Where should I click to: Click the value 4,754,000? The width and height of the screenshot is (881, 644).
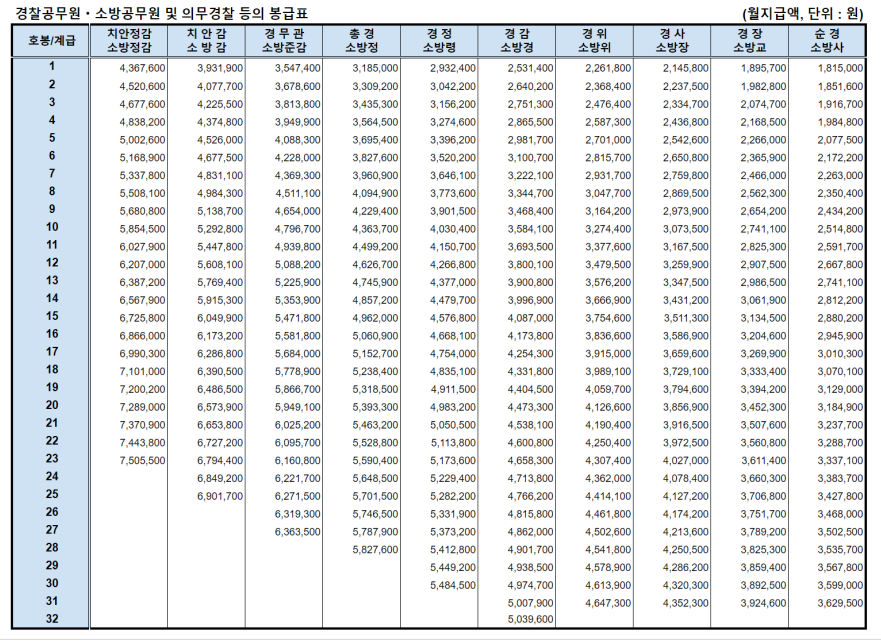click(453, 354)
